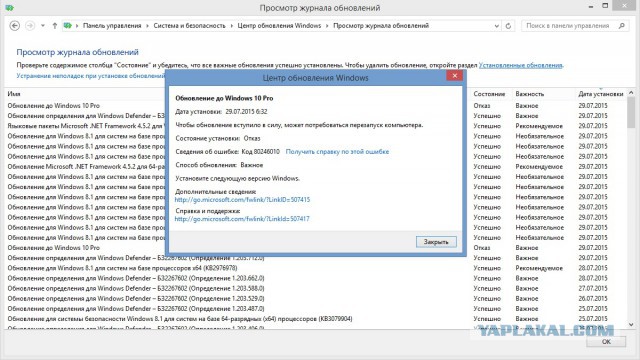This screenshot has height=360, width=640.
Task: Click error code text 'Код 80246010'
Action: pyautogui.click(x=260, y=151)
